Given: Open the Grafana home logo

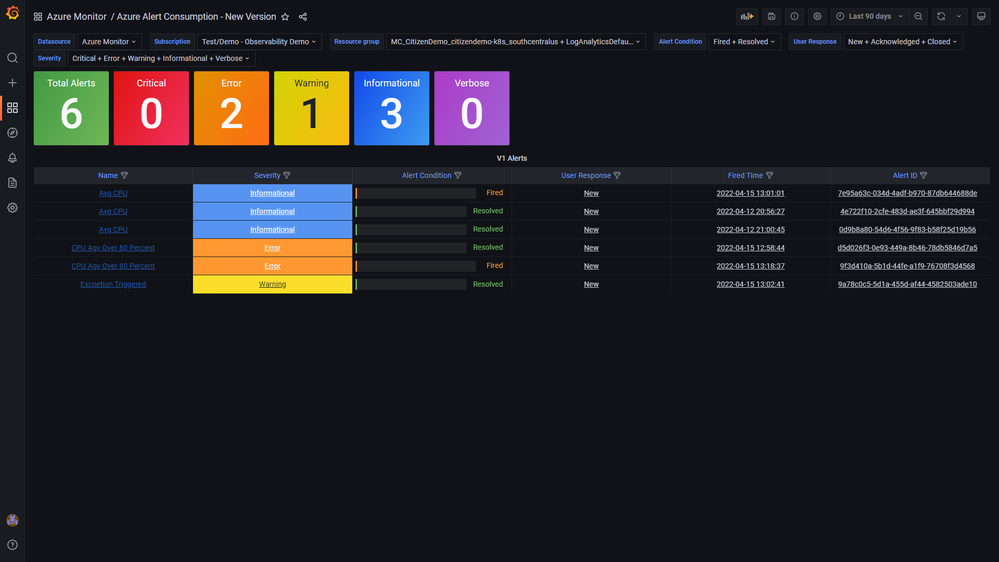Looking at the screenshot, I should click(x=12, y=13).
